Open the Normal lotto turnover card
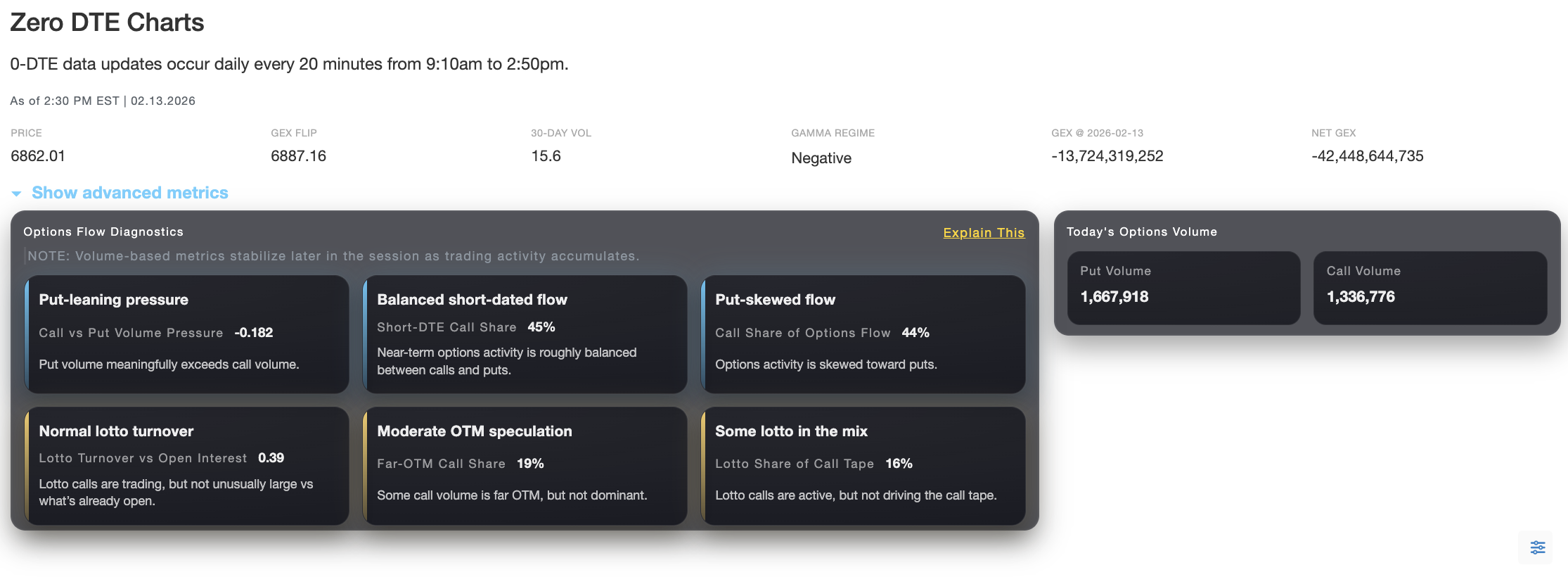 point(187,466)
